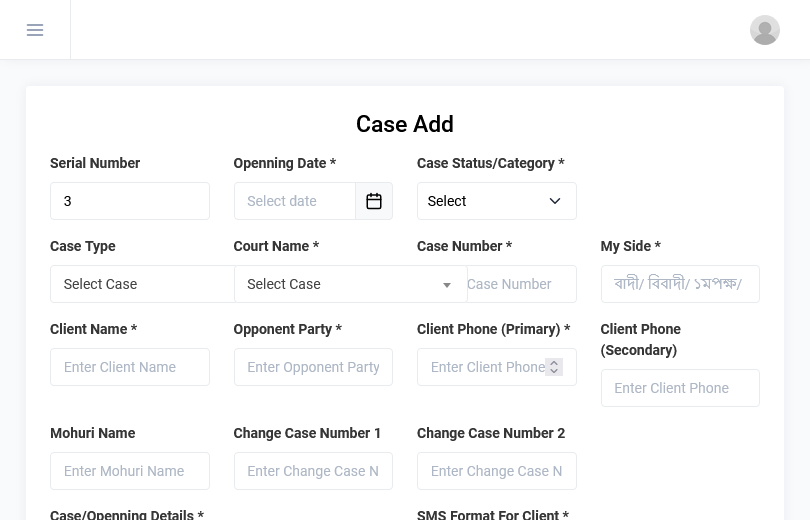Click the Client Phone (Primary) field

click(x=485, y=367)
